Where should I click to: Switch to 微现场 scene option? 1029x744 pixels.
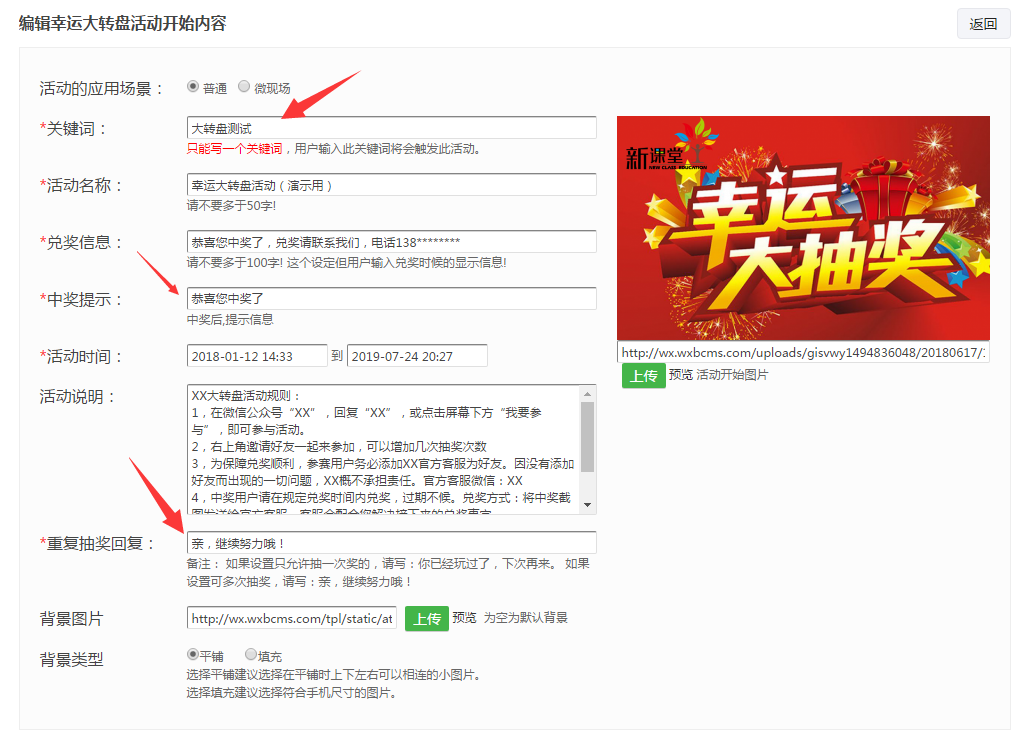coord(243,87)
